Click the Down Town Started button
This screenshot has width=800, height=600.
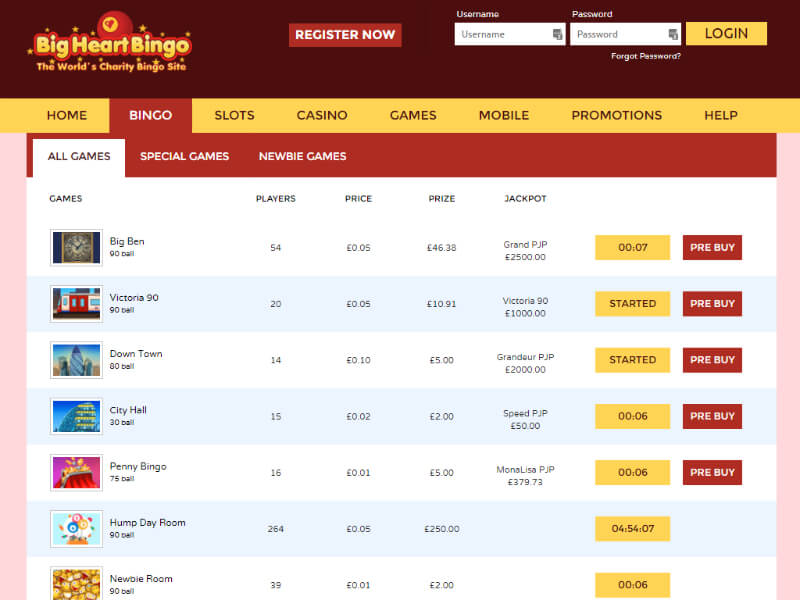click(x=633, y=360)
